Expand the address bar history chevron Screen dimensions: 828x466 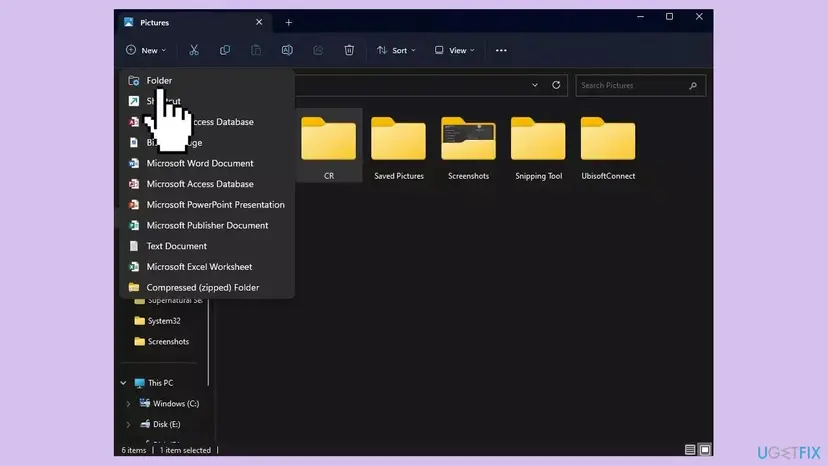coord(534,85)
